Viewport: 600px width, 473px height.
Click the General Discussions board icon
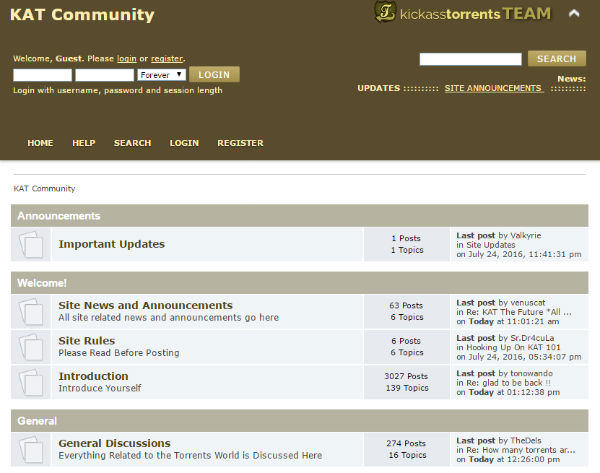coord(31,449)
